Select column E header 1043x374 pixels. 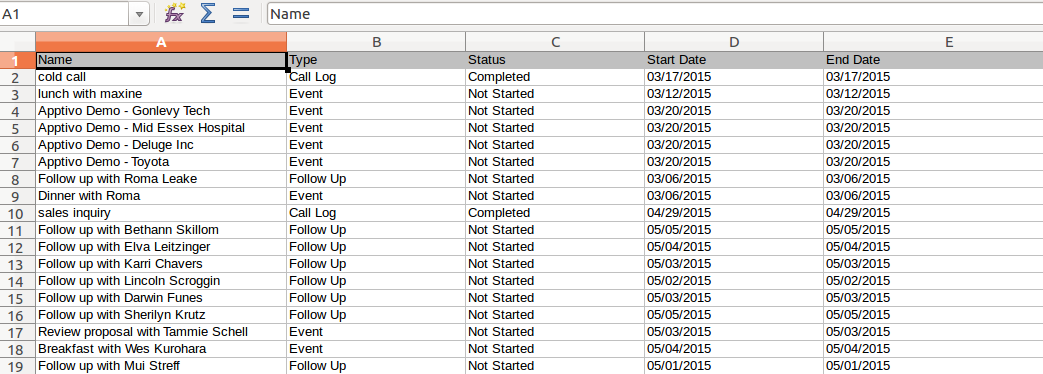coord(933,42)
